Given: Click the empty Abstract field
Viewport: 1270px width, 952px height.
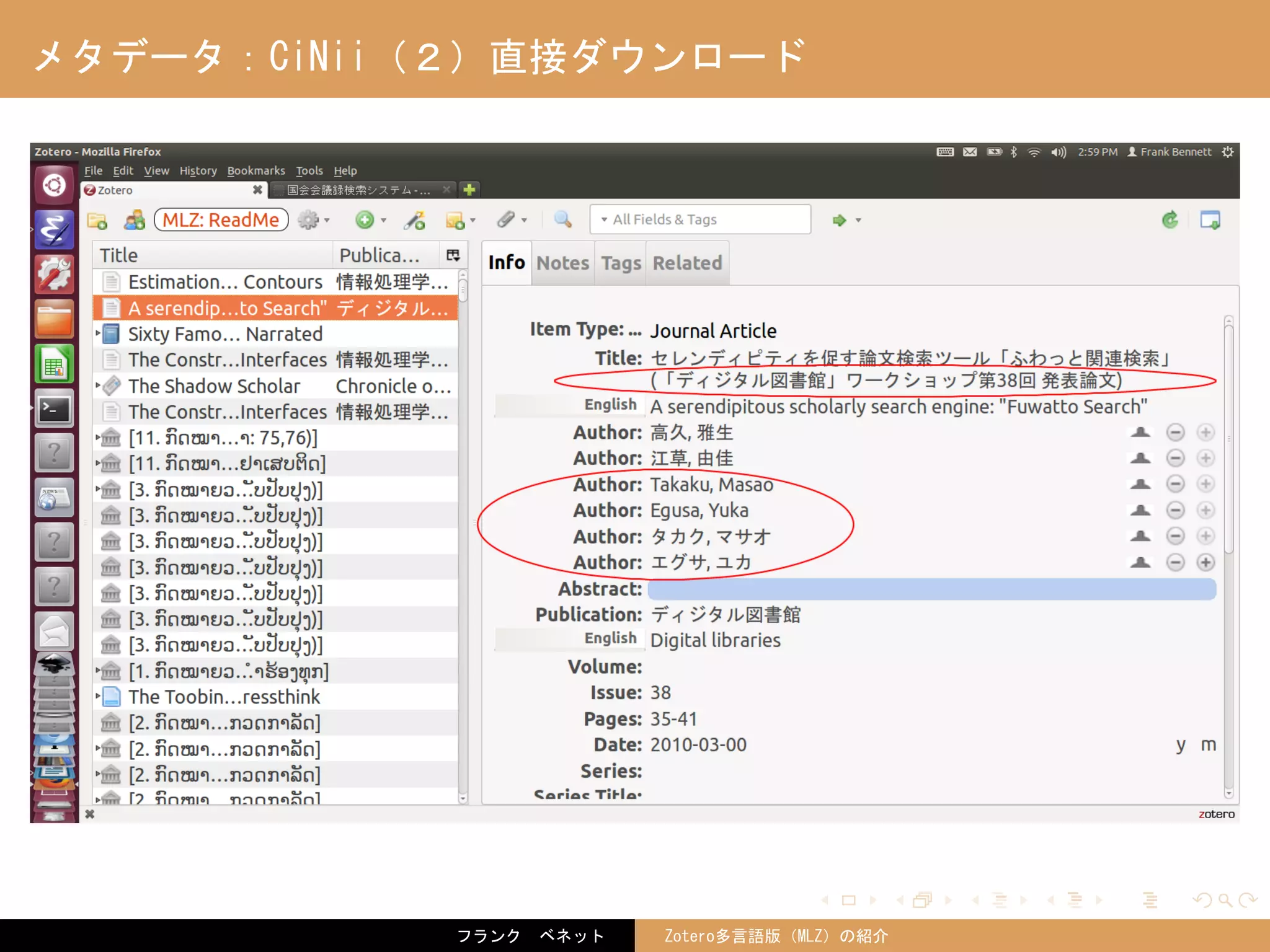Looking at the screenshot, I should [932, 589].
